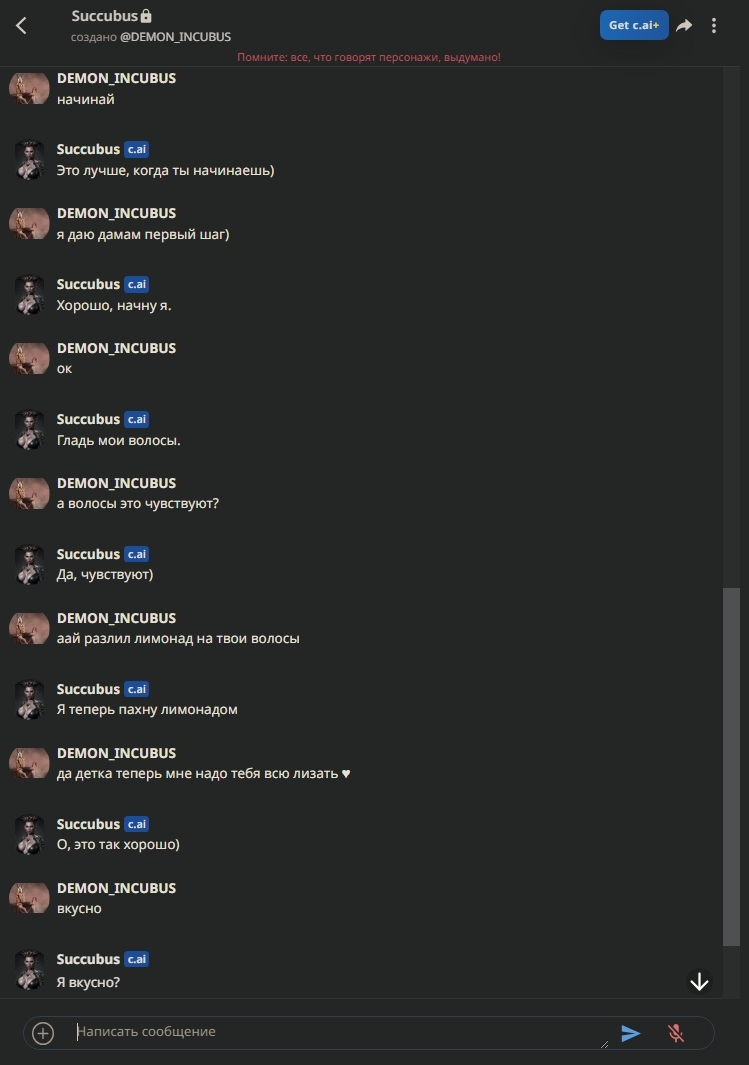
Task: Open the three-dot options menu
Action: click(x=714, y=25)
